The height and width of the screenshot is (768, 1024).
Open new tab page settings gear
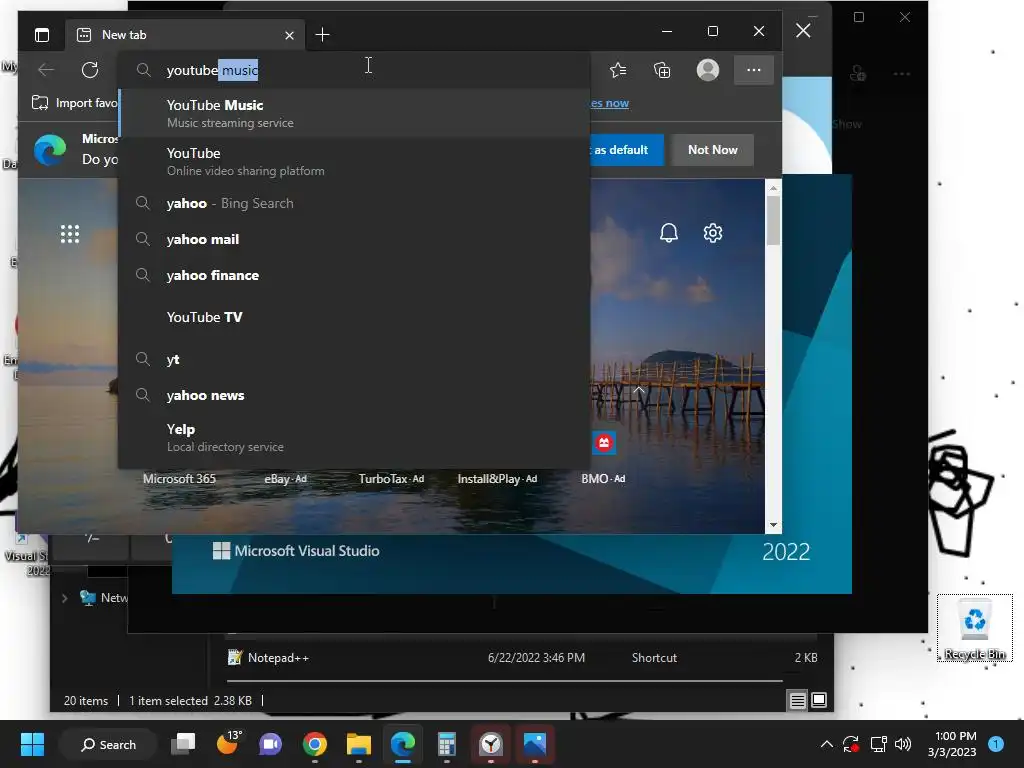click(712, 232)
